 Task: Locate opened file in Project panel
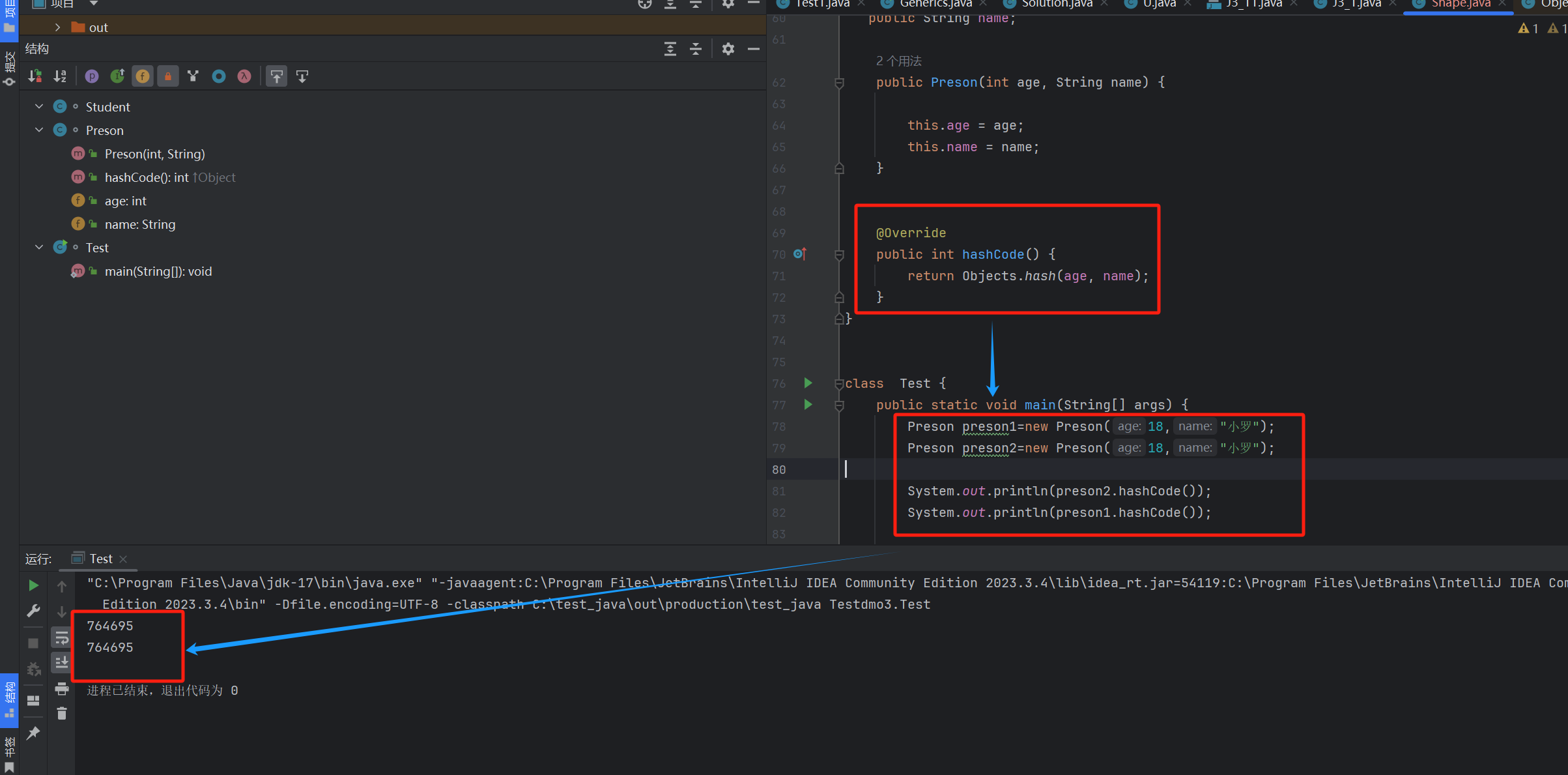645,4
